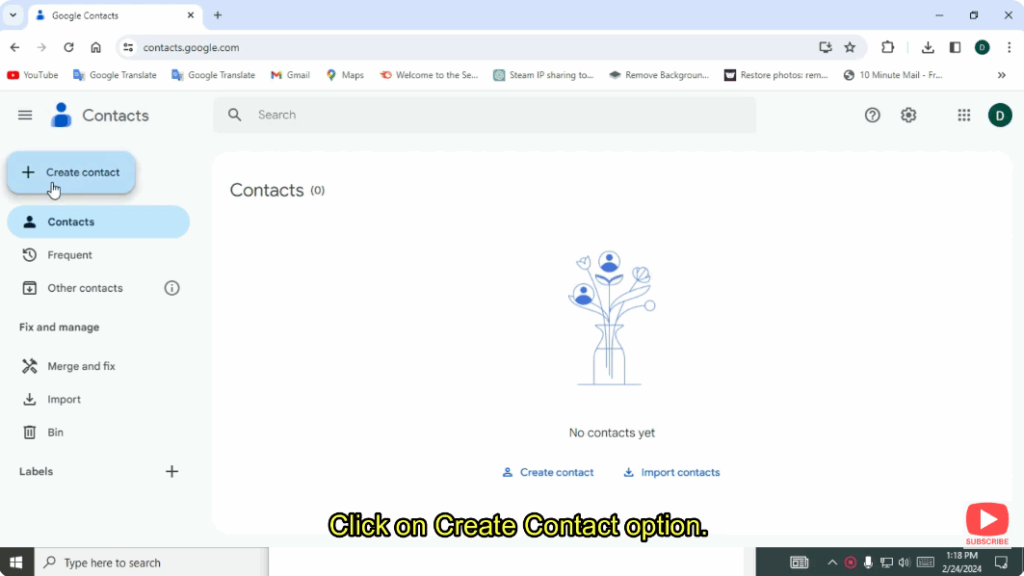The image size is (1024, 576).
Task: Open the Google apps grid
Action: point(964,115)
